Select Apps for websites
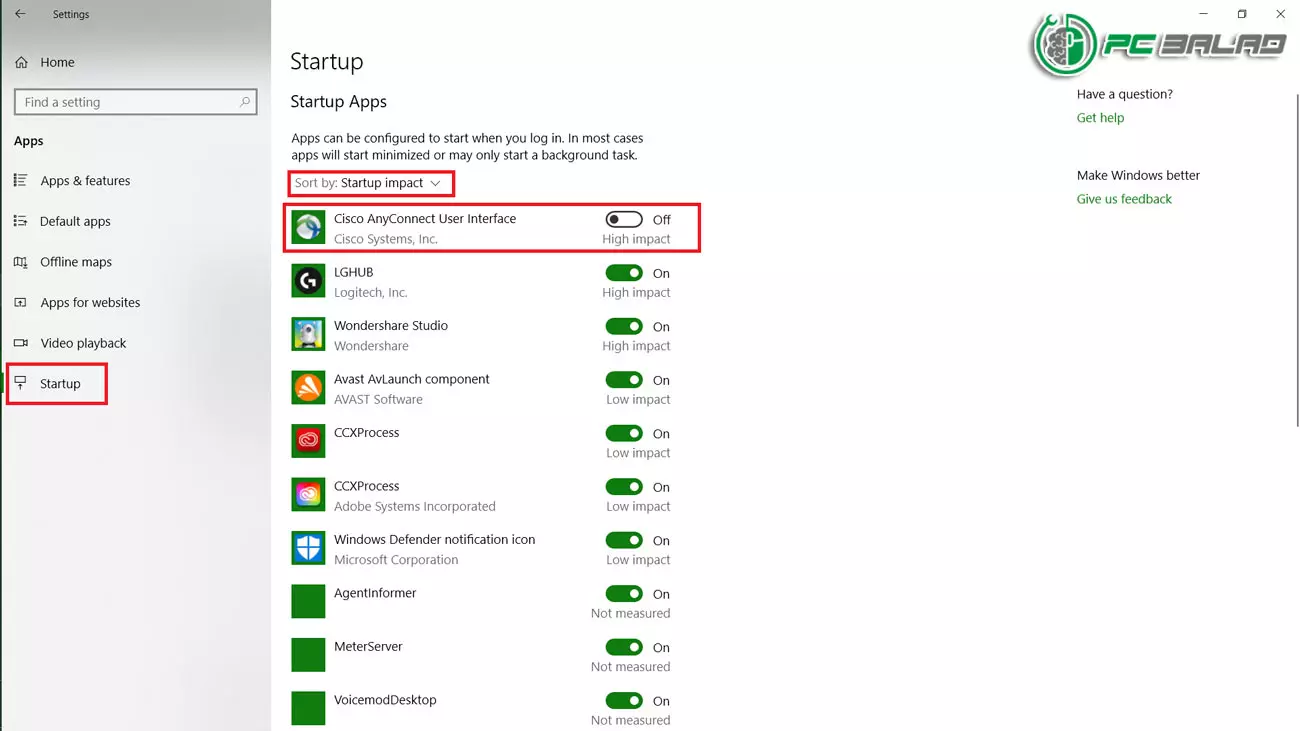The height and width of the screenshot is (731, 1300). (90, 302)
